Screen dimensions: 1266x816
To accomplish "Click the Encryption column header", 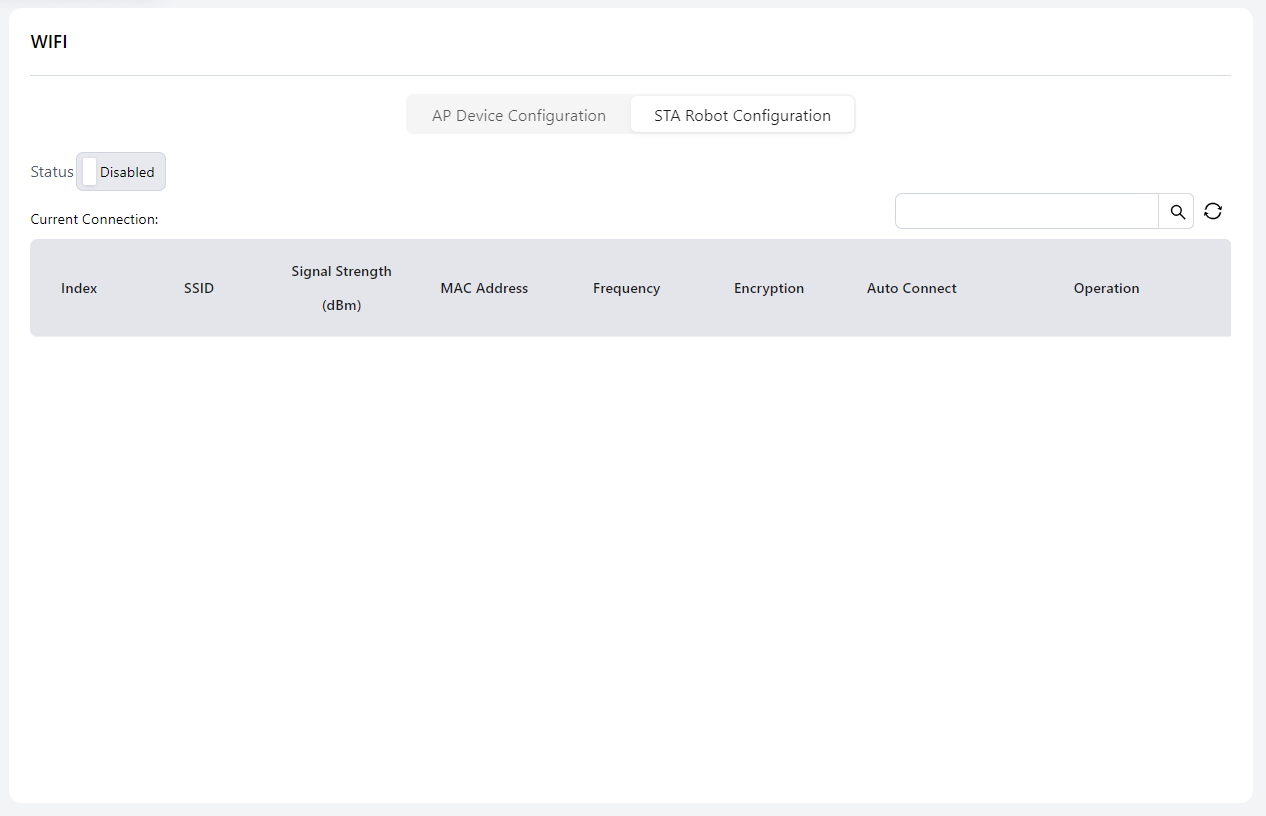I will click(x=768, y=288).
